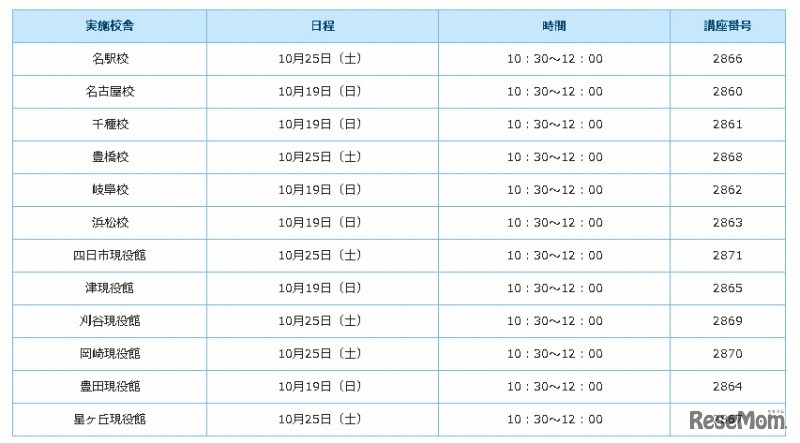Click the 岐阜校 campus name
This screenshot has height=443, width=800.
(x=110, y=190)
